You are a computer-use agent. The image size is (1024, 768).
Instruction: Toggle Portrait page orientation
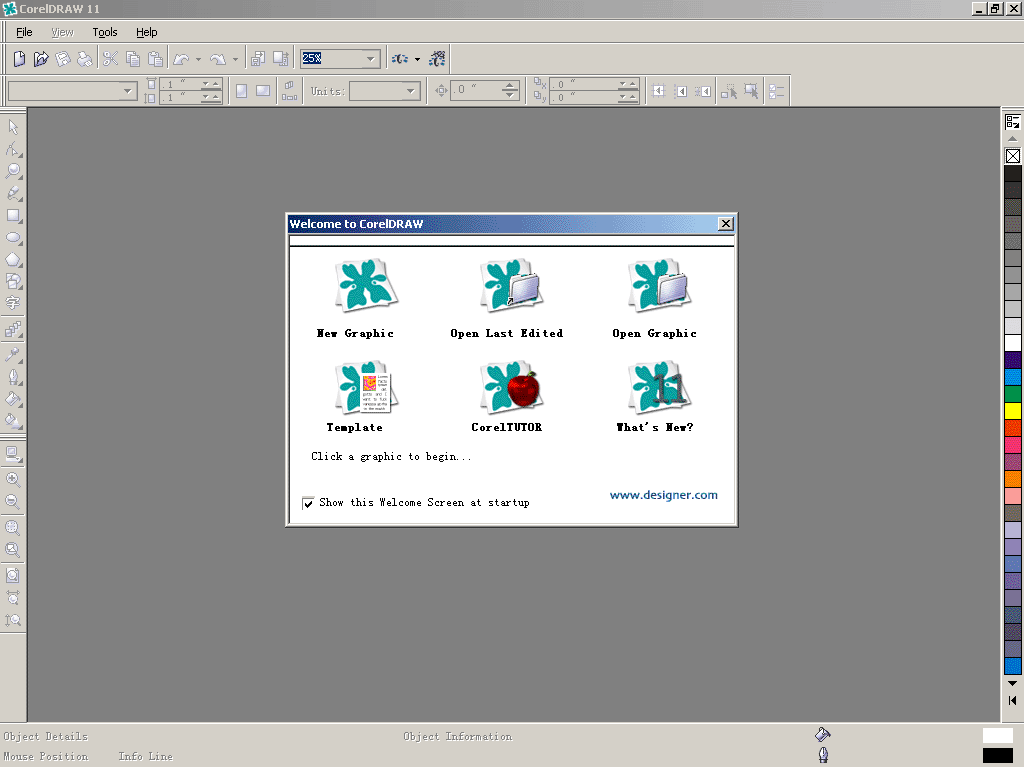(242, 91)
